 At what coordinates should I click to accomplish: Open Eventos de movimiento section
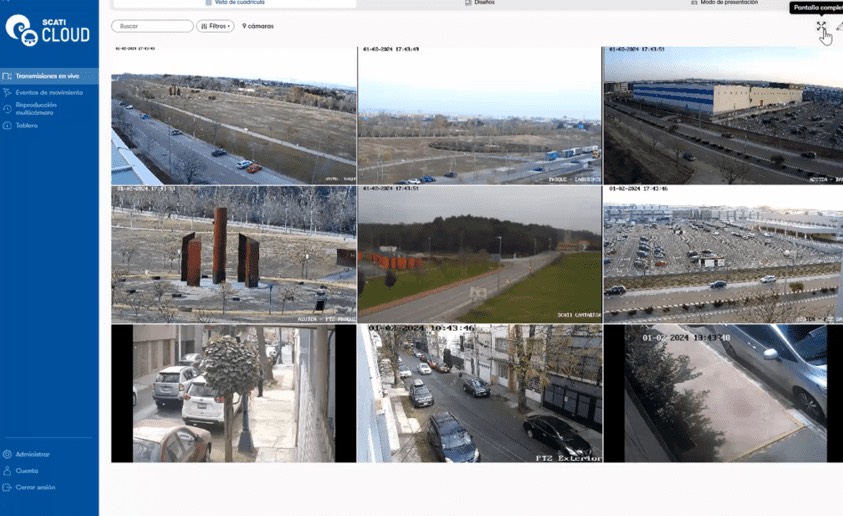tap(49, 92)
